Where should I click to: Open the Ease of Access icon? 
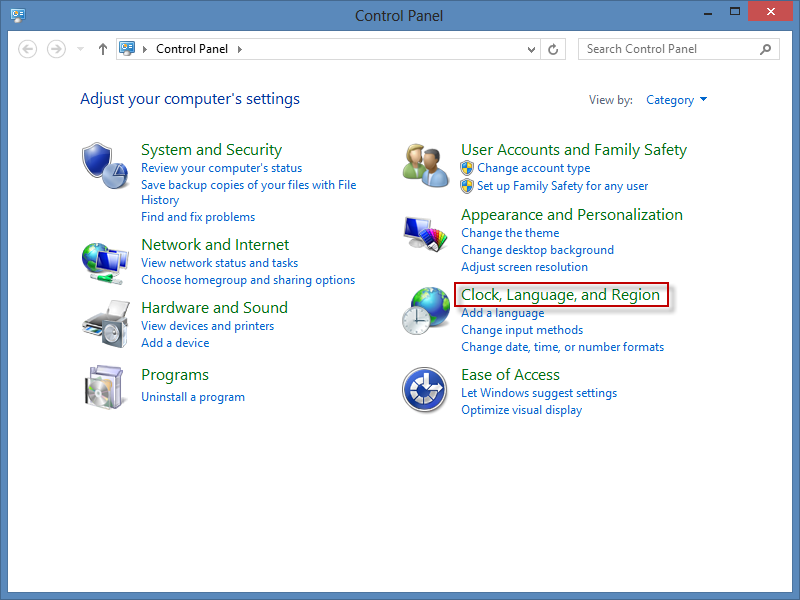click(x=426, y=389)
